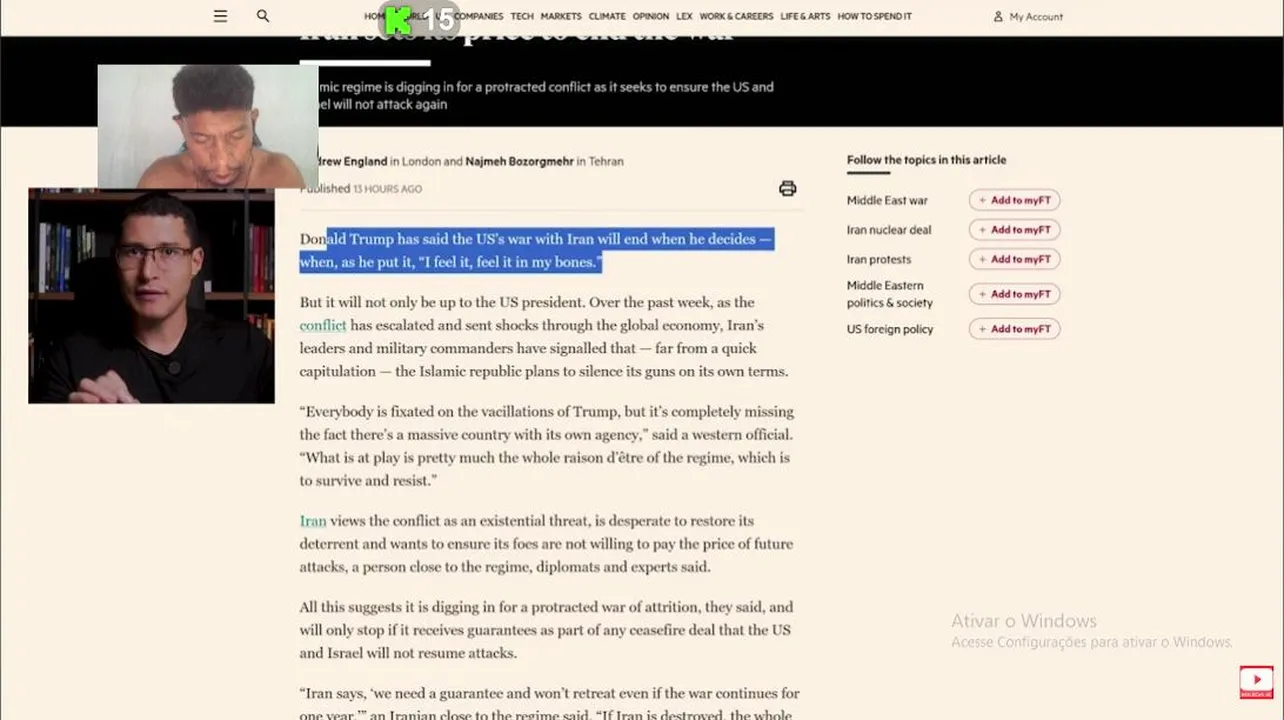The image size is (1284, 720).
Task: Open Life & Arts section
Action: click(806, 16)
